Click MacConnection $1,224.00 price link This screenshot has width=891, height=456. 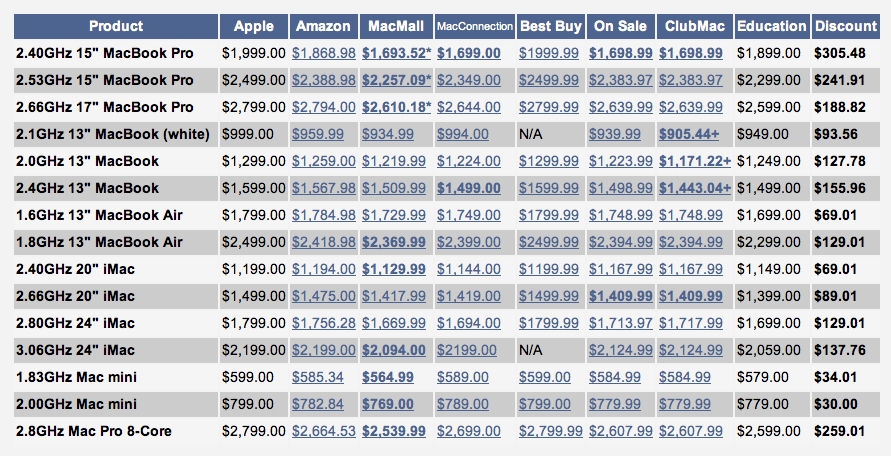pos(469,161)
